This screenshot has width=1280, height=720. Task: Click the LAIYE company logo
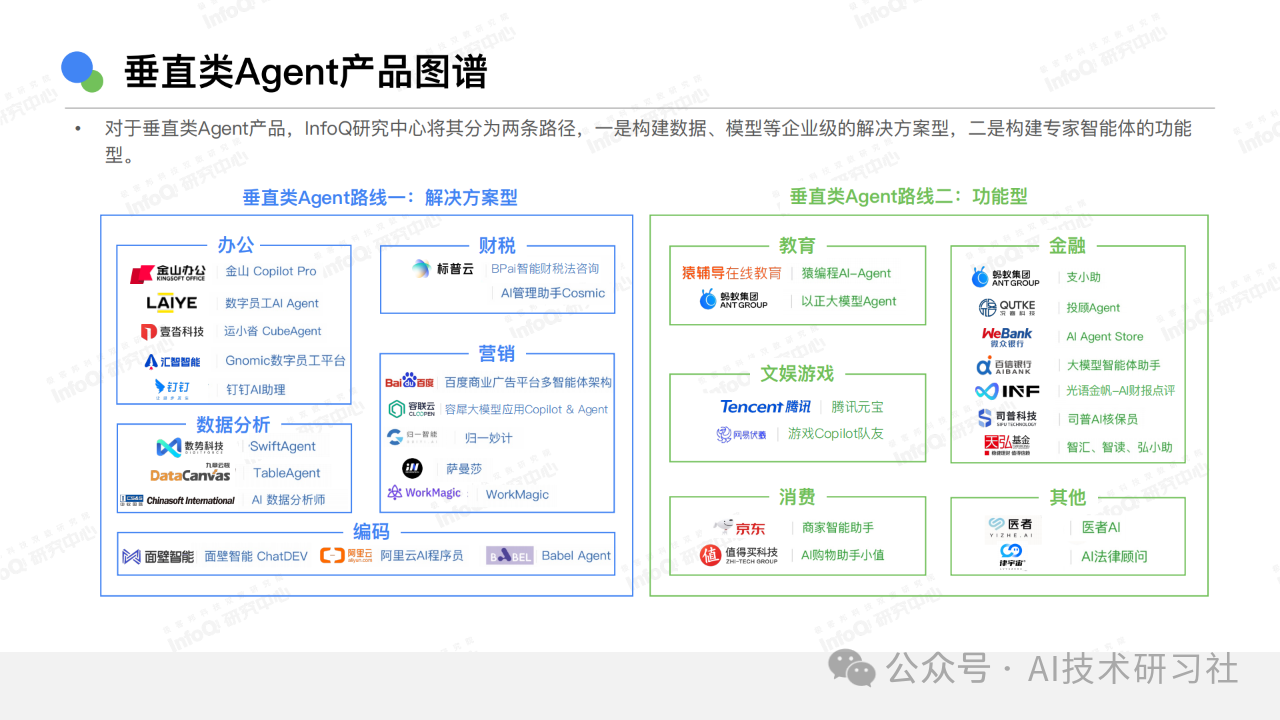coord(171,303)
